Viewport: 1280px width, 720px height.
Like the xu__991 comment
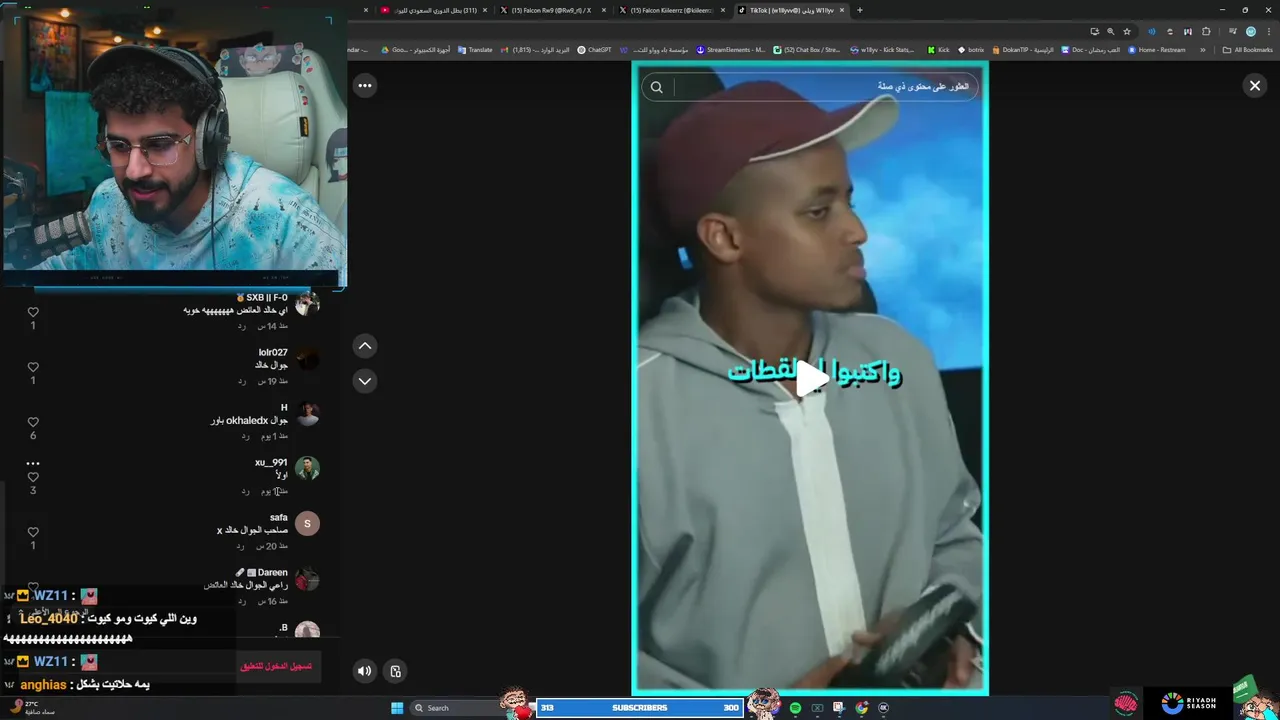click(33, 477)
